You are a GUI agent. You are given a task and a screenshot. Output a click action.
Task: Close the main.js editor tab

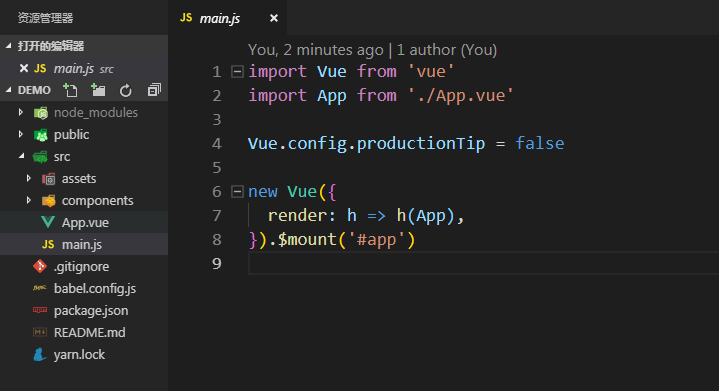pyautogui.click(x=274, y=18)
